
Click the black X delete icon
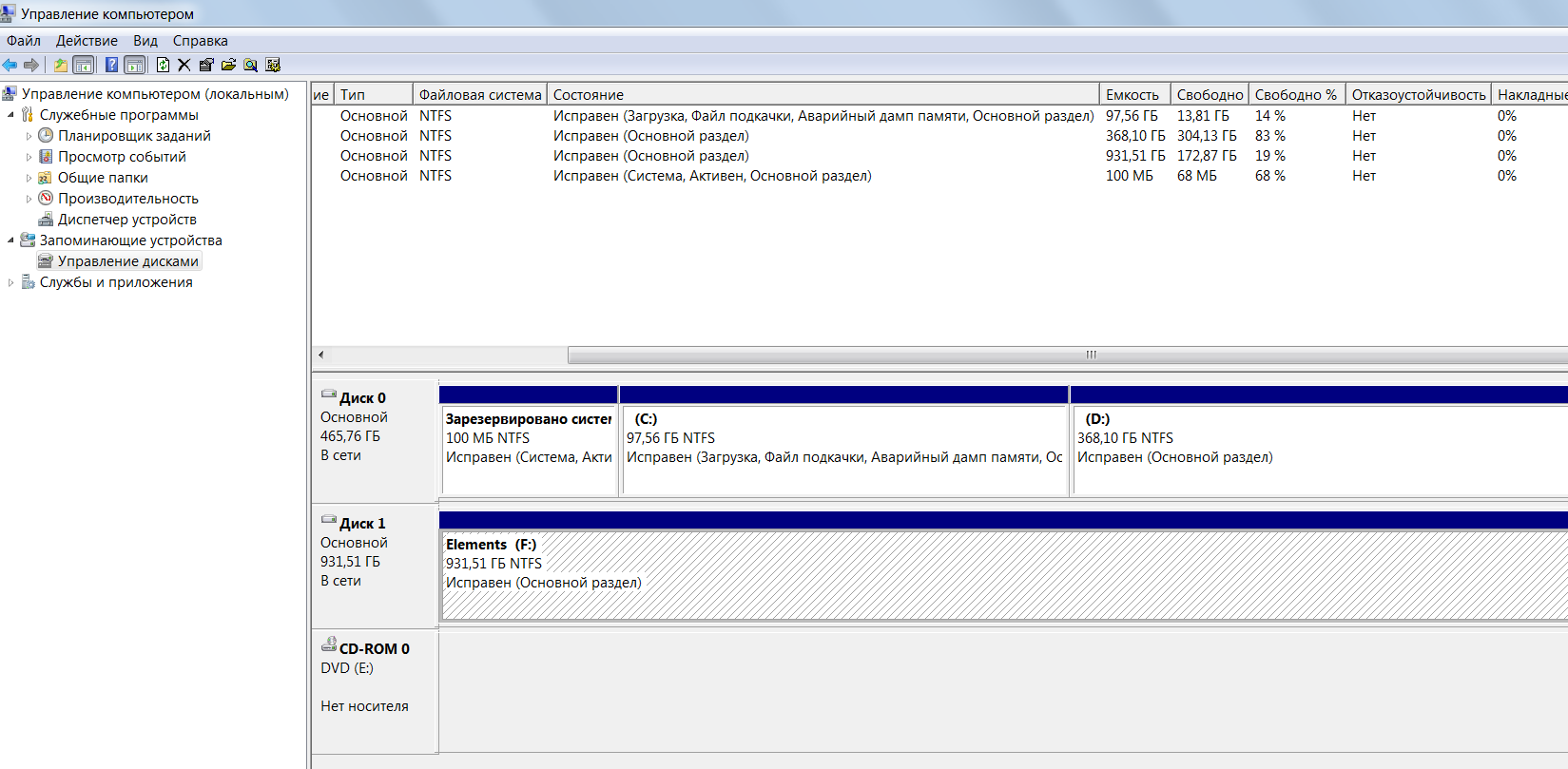coord(184,65)
